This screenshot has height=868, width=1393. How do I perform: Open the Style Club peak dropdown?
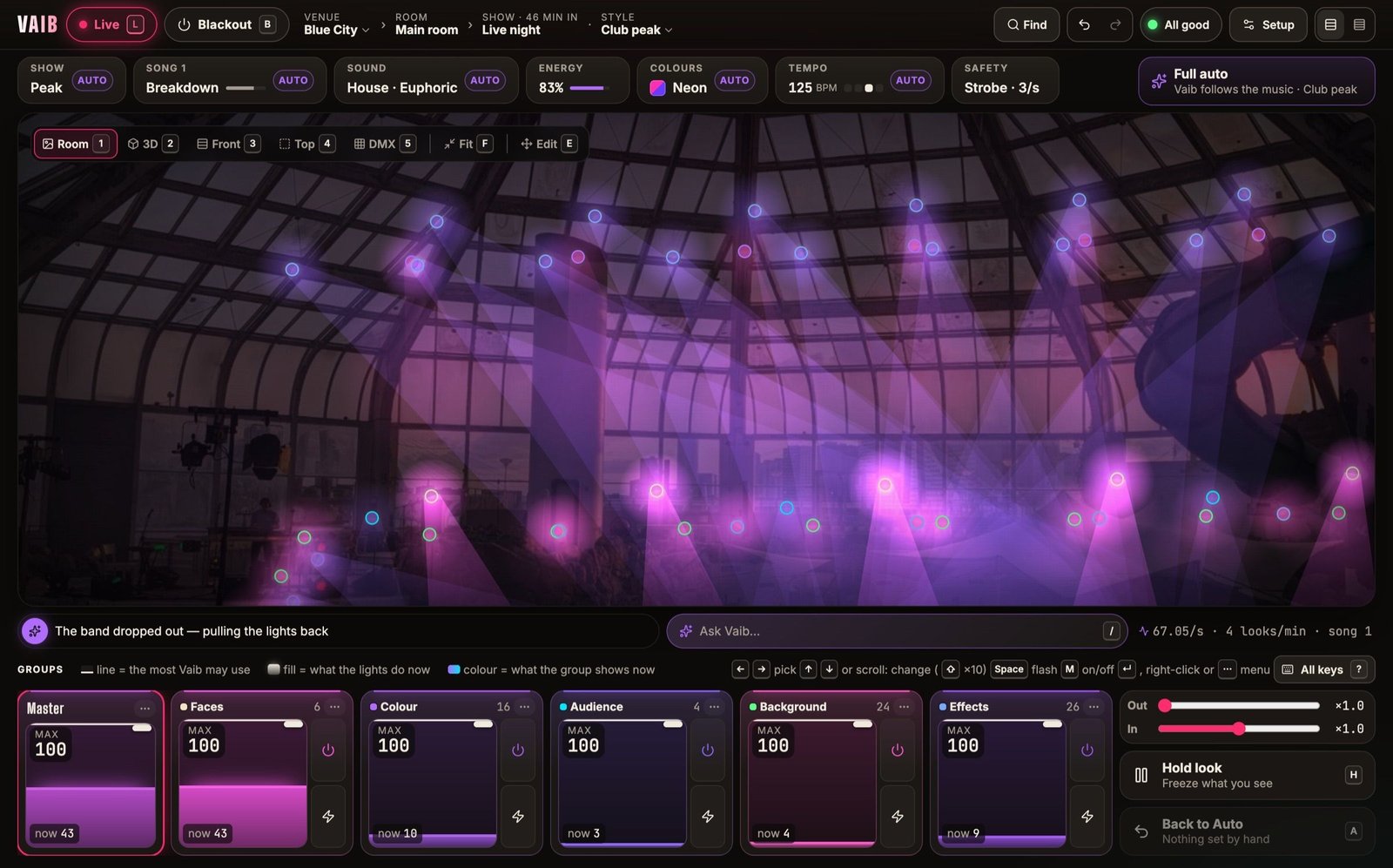[x=636, y=24]
